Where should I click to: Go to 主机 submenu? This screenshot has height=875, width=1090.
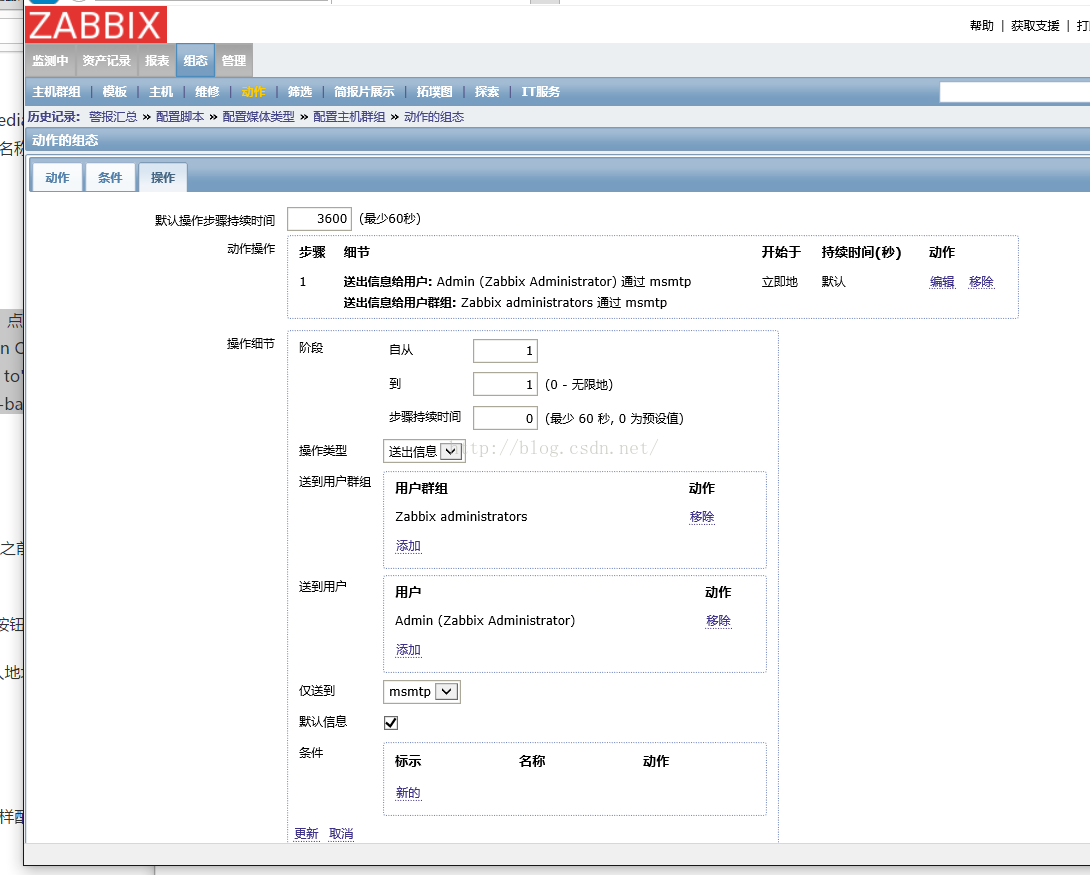[x=161, y=92]
